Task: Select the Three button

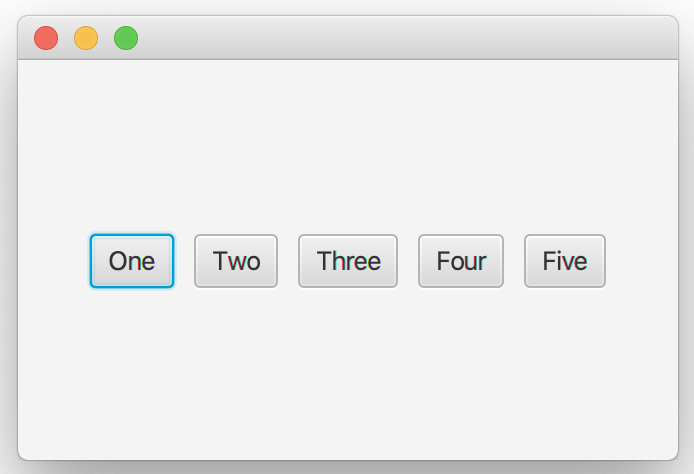Action: tap(348, 261)
